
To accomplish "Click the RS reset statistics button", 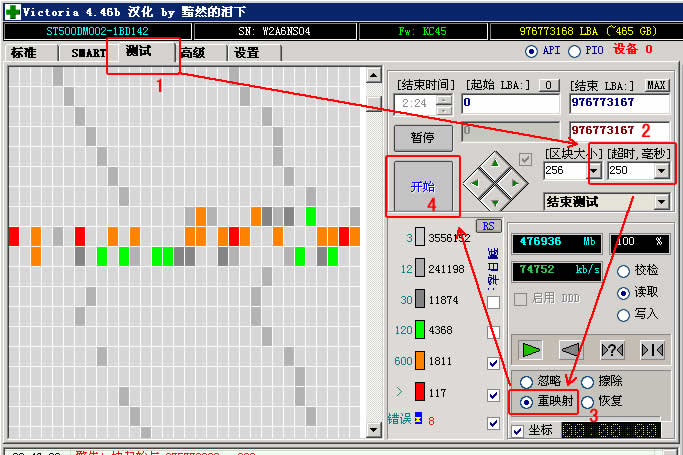I will (x=489, y=226).
